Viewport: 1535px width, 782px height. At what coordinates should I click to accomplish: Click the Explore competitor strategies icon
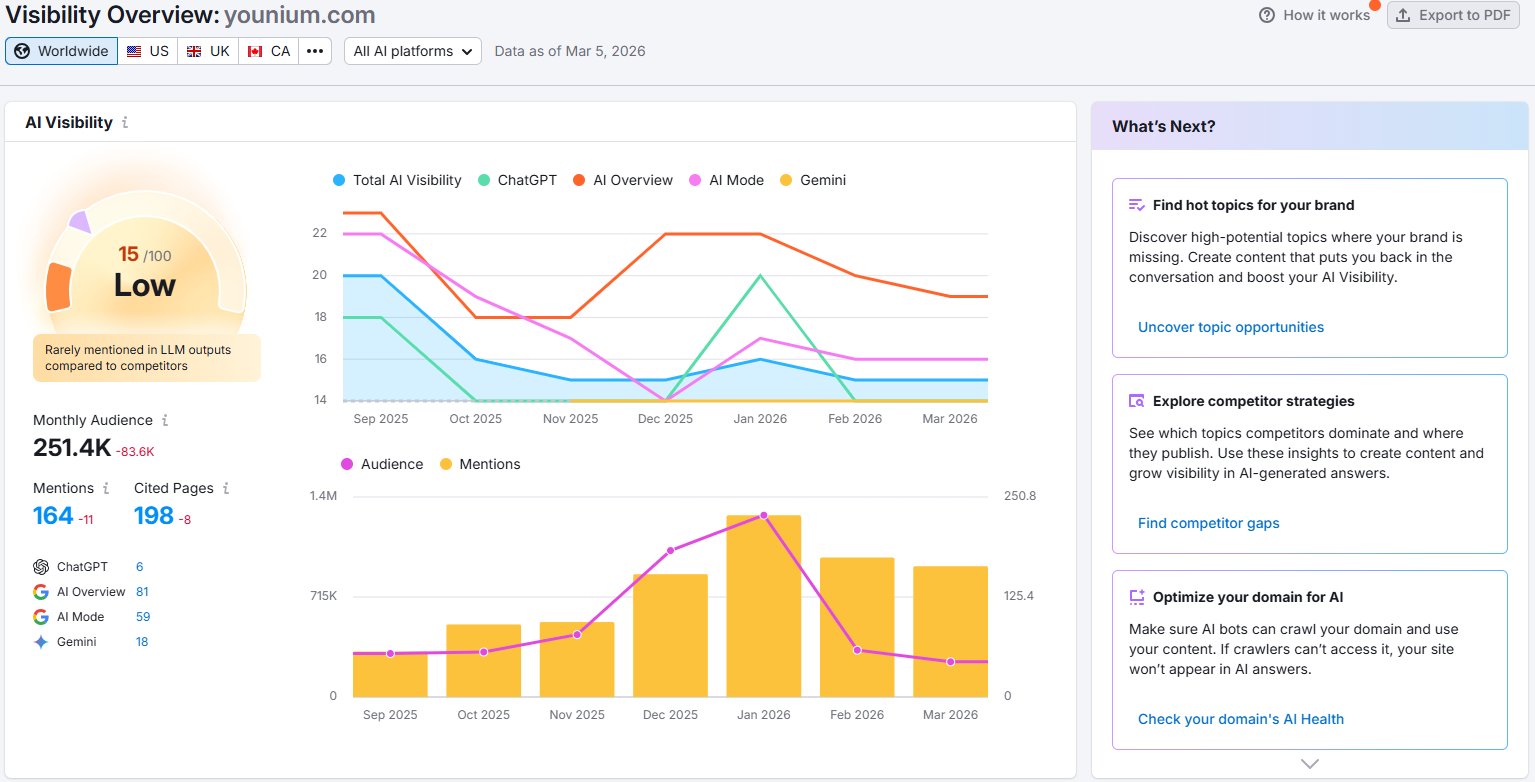[1137, 401]
